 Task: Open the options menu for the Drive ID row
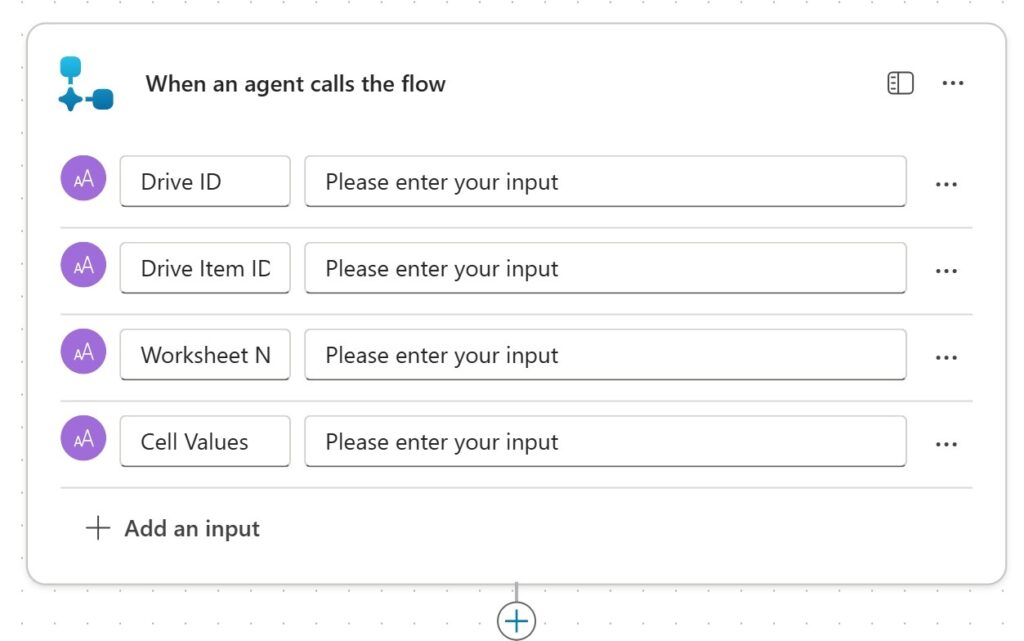[946, 184]
